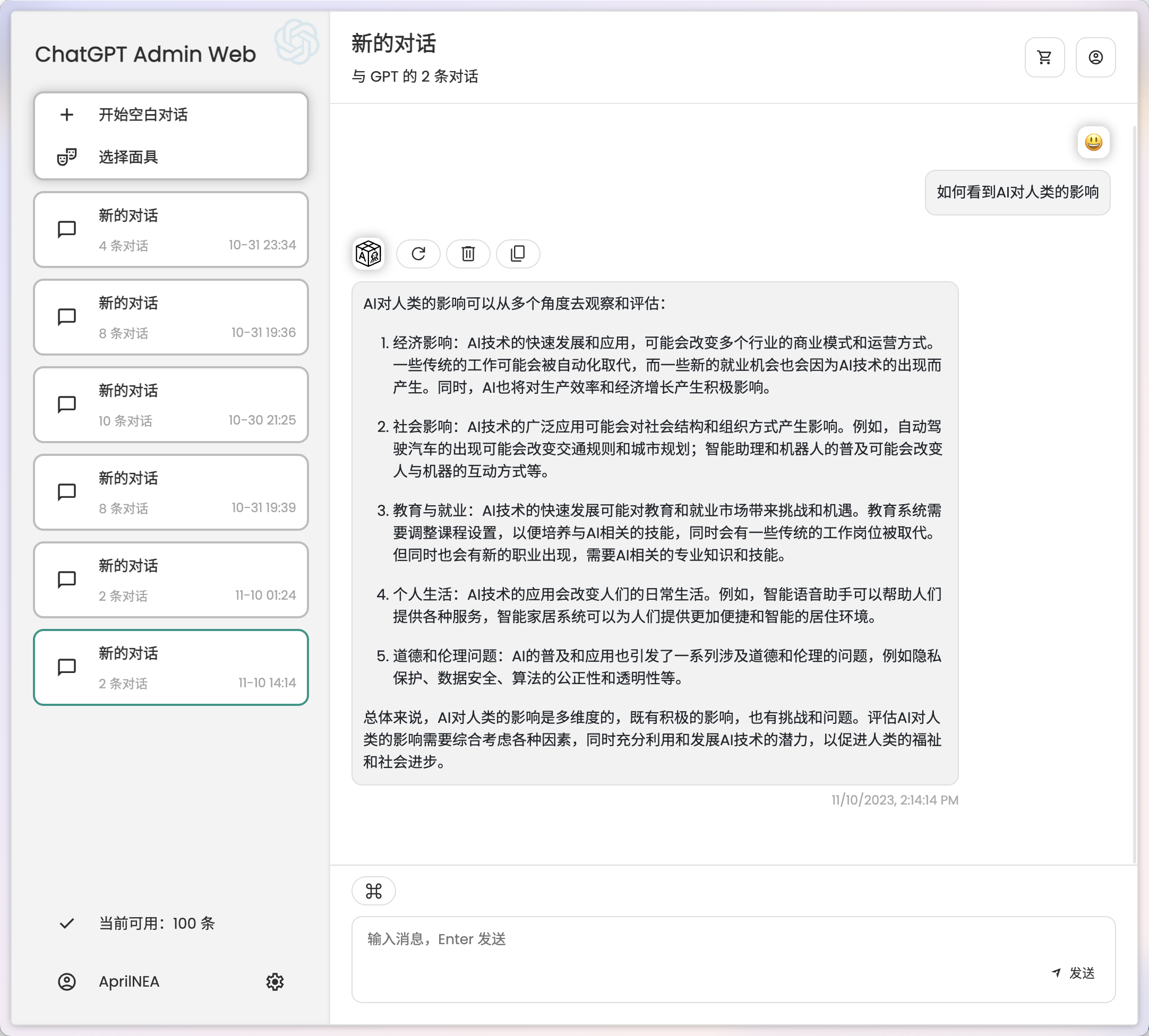Click the smiley user avatar
The image size is (1149, 1036).
pyautogui.click(x=1093, y=142)
